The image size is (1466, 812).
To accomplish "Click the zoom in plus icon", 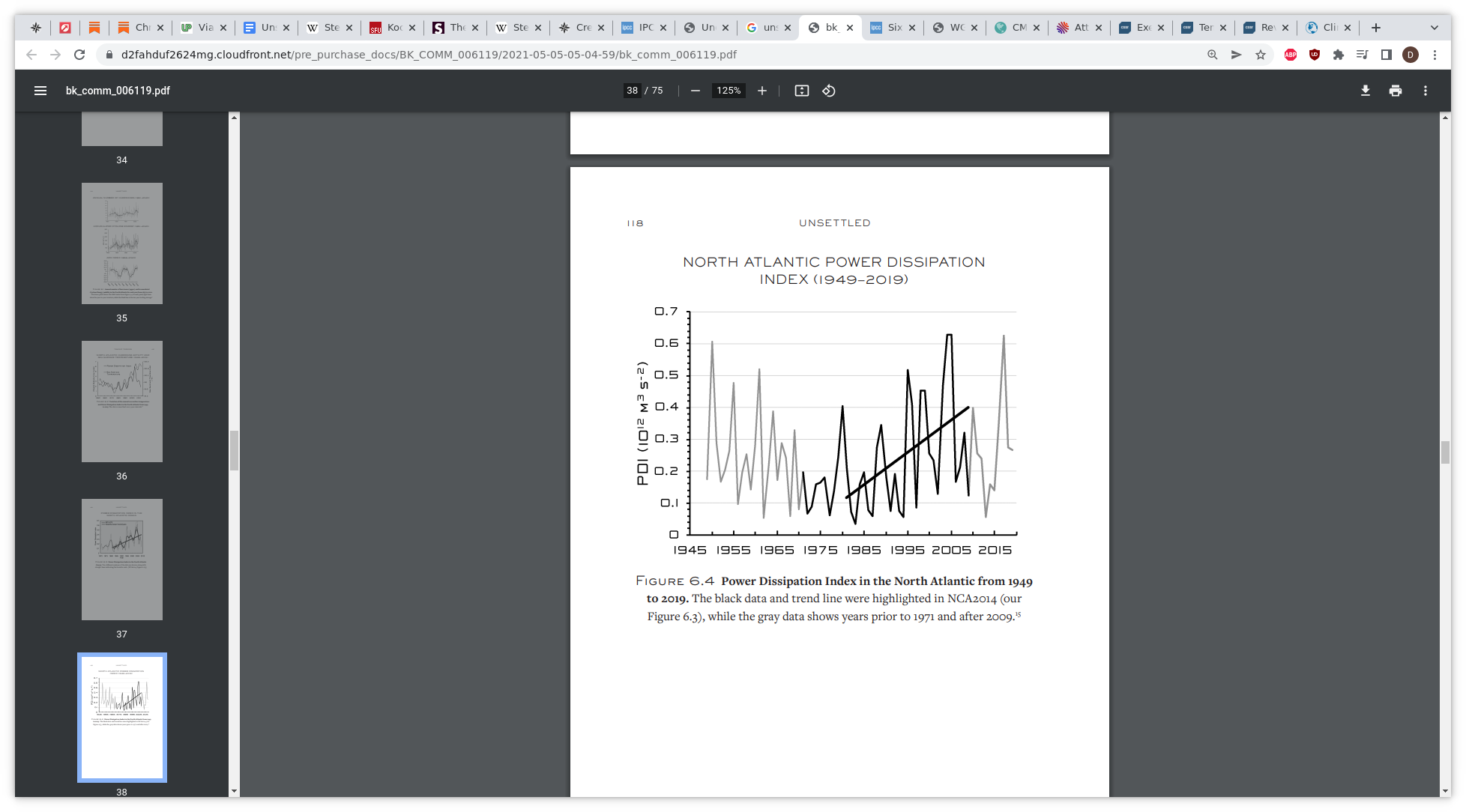I will [762, 91].
